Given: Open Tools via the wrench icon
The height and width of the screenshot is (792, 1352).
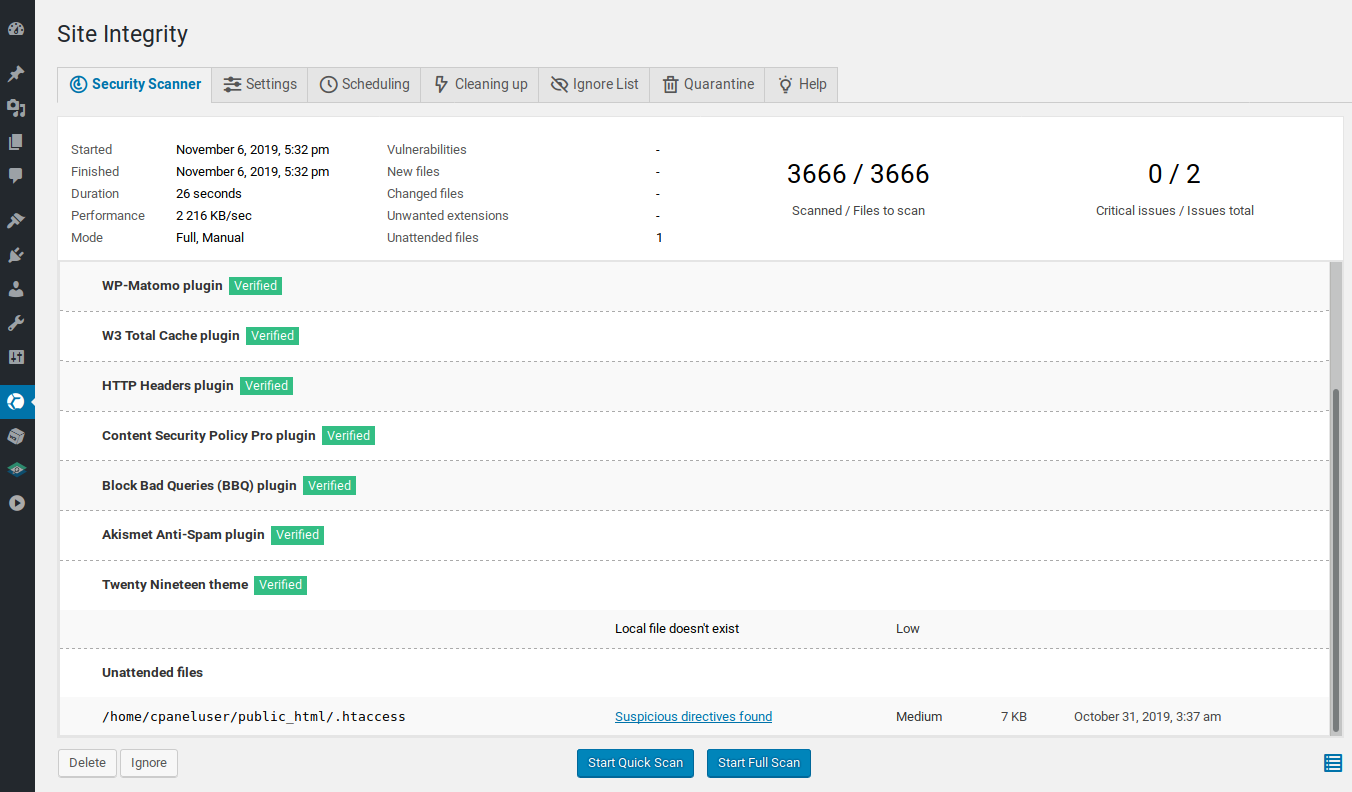Looking at the screenshot, I should pos(16,323).
